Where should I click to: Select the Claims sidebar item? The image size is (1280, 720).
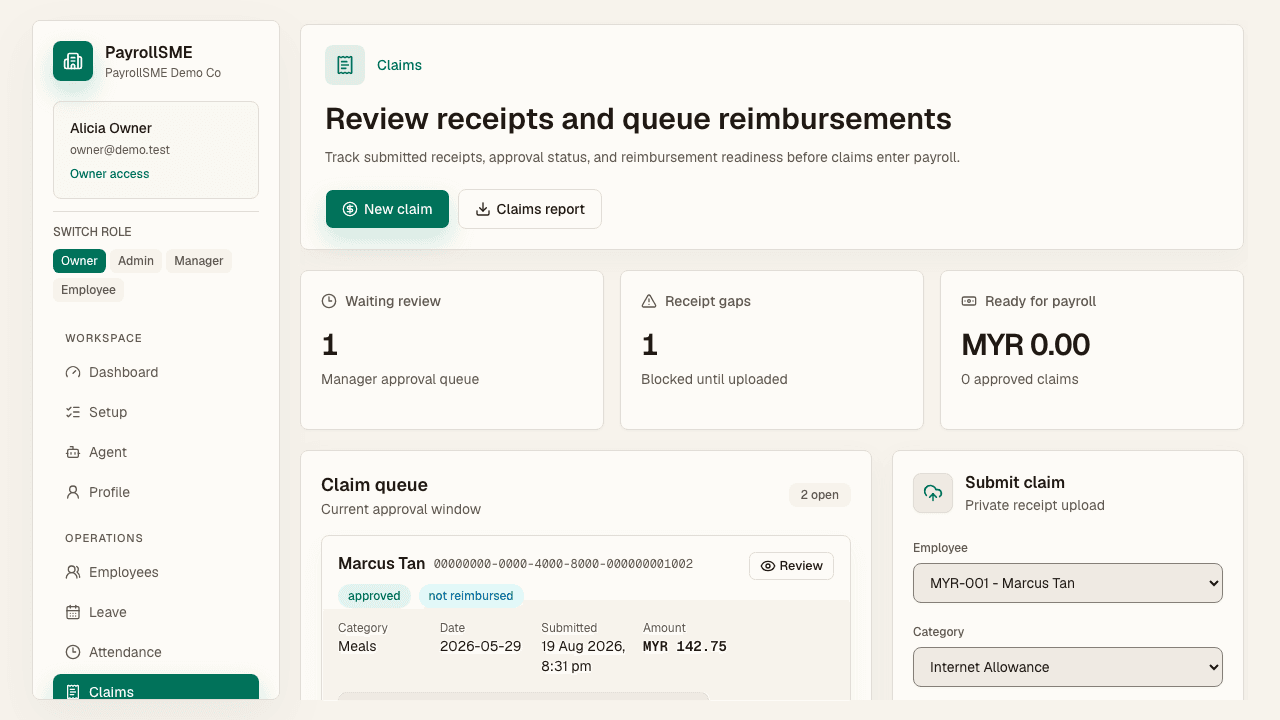point(156,689)
